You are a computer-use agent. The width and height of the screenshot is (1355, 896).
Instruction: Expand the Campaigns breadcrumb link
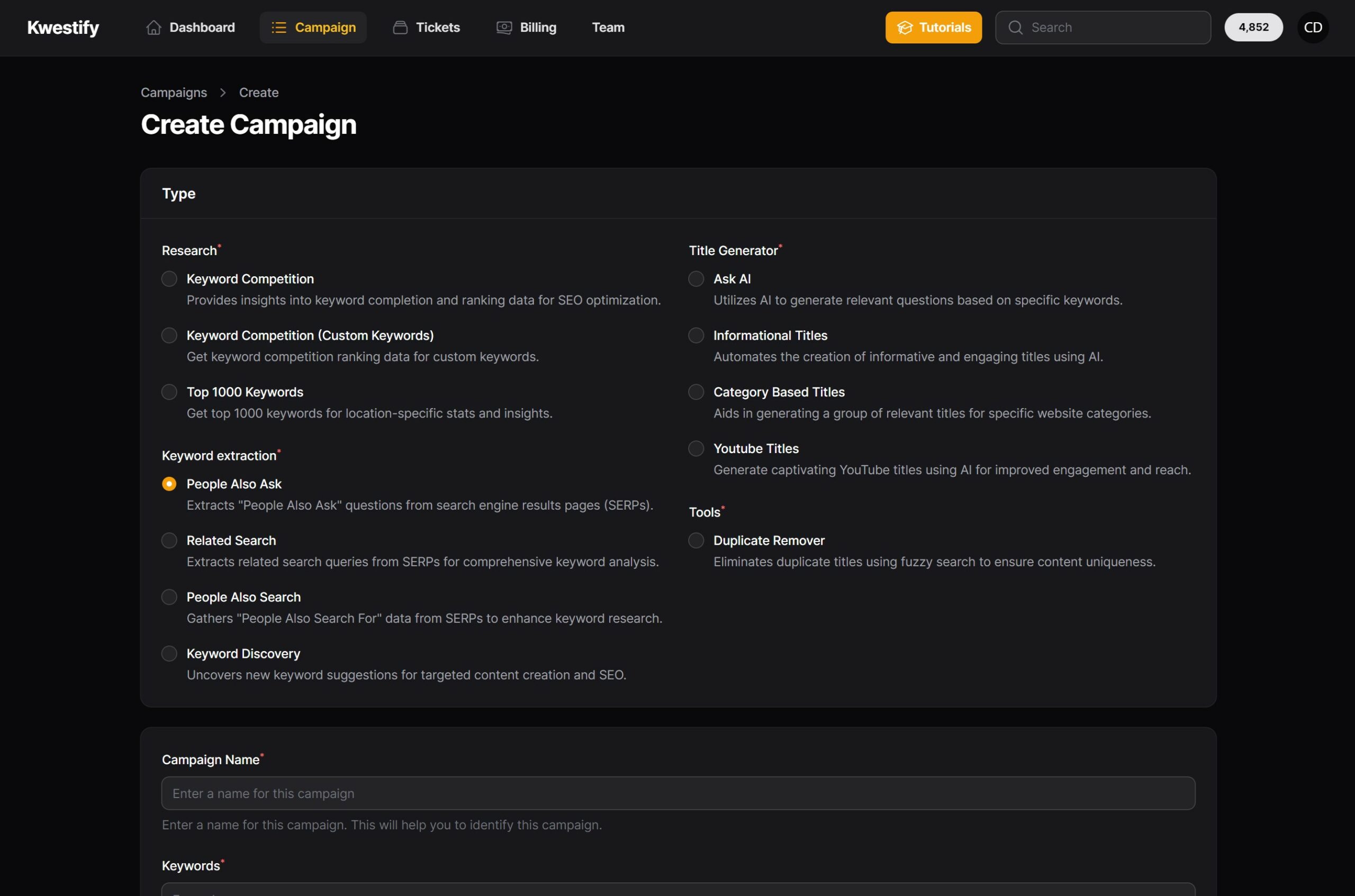click(x=174, y=92)
